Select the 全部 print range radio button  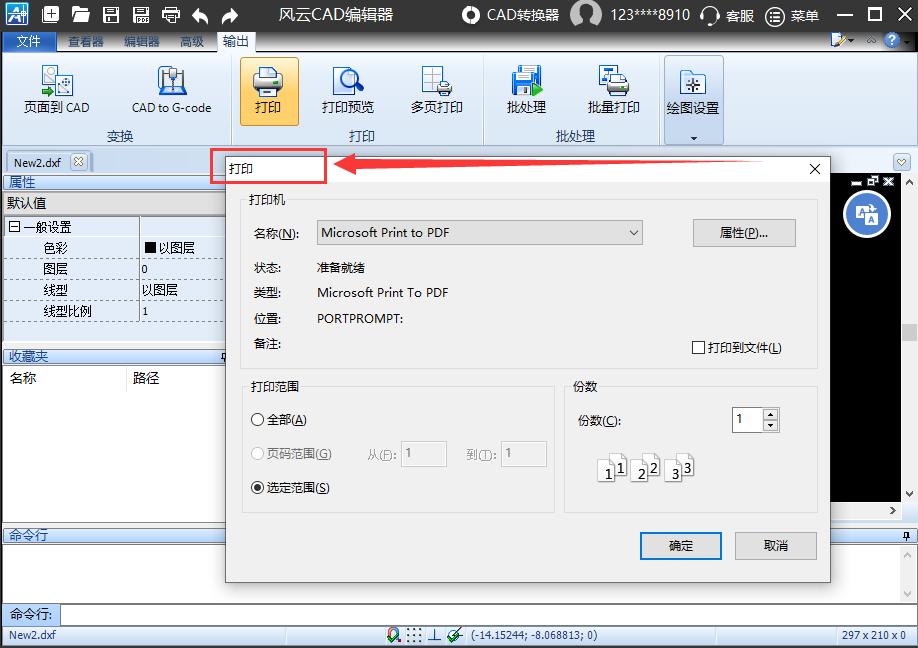click(x=259, y=419)
